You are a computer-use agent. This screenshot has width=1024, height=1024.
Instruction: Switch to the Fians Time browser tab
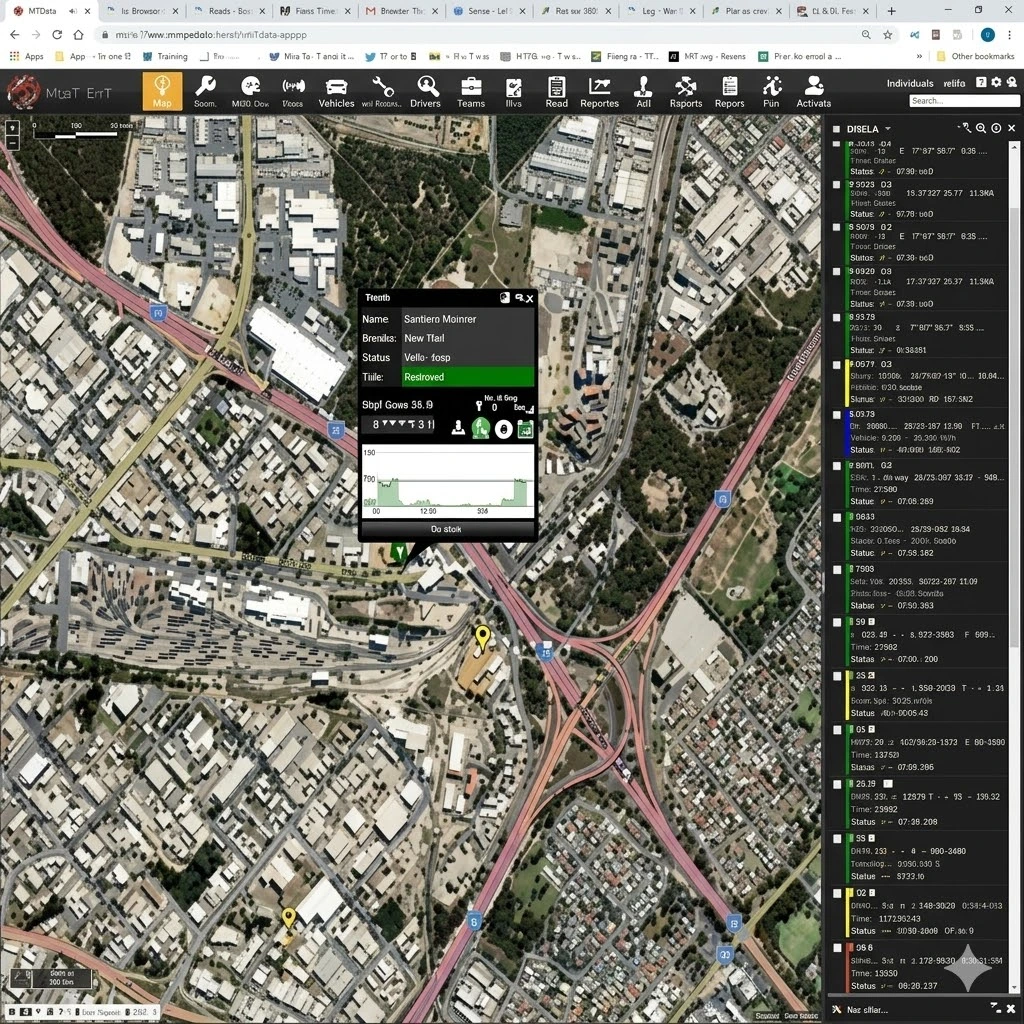(315, 11)
